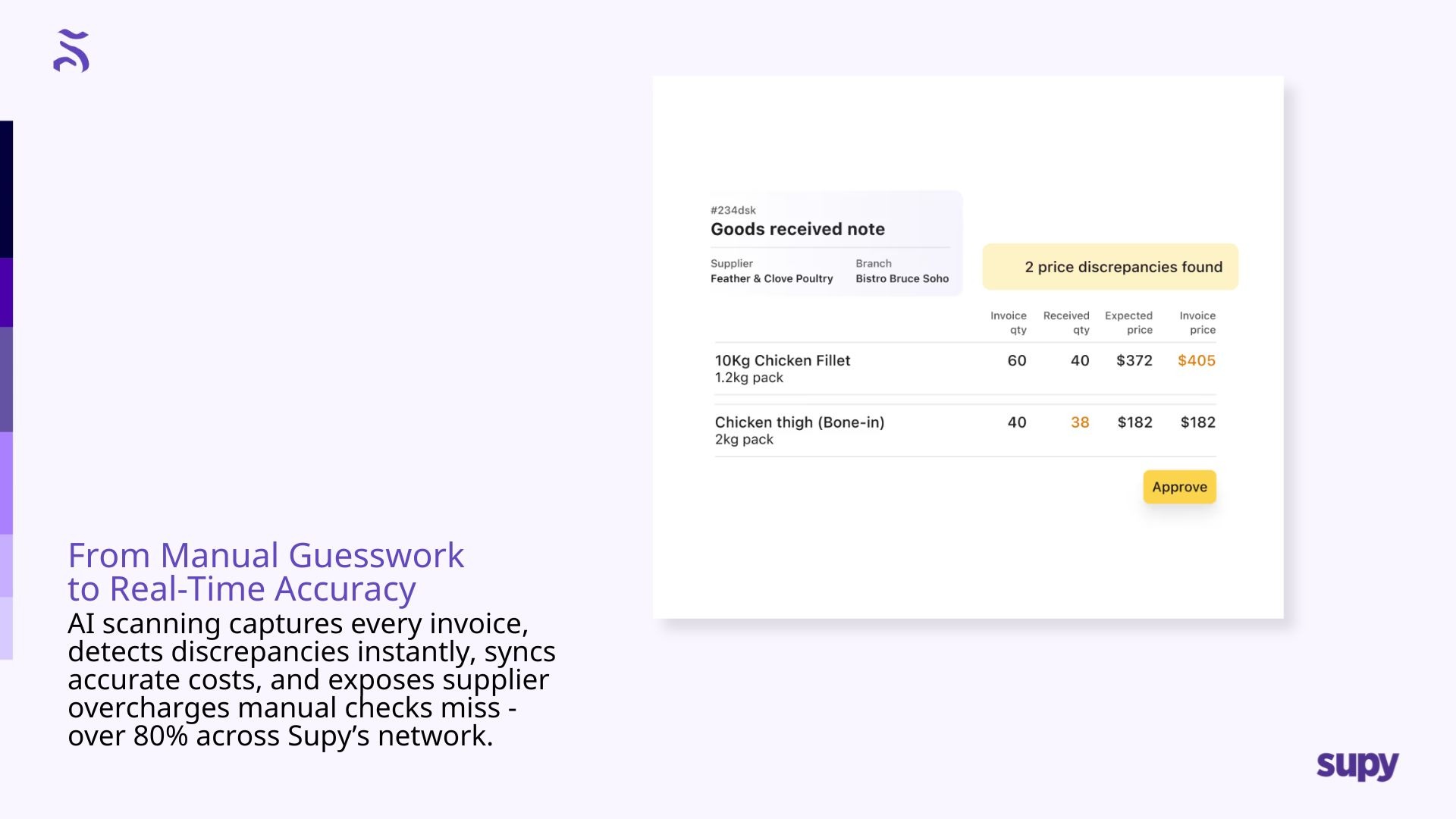This screenshot has width=1456, height=819.
Task: Click the Supy swirl logo icon
Action: pyautogui.click(x=71, y=51)
